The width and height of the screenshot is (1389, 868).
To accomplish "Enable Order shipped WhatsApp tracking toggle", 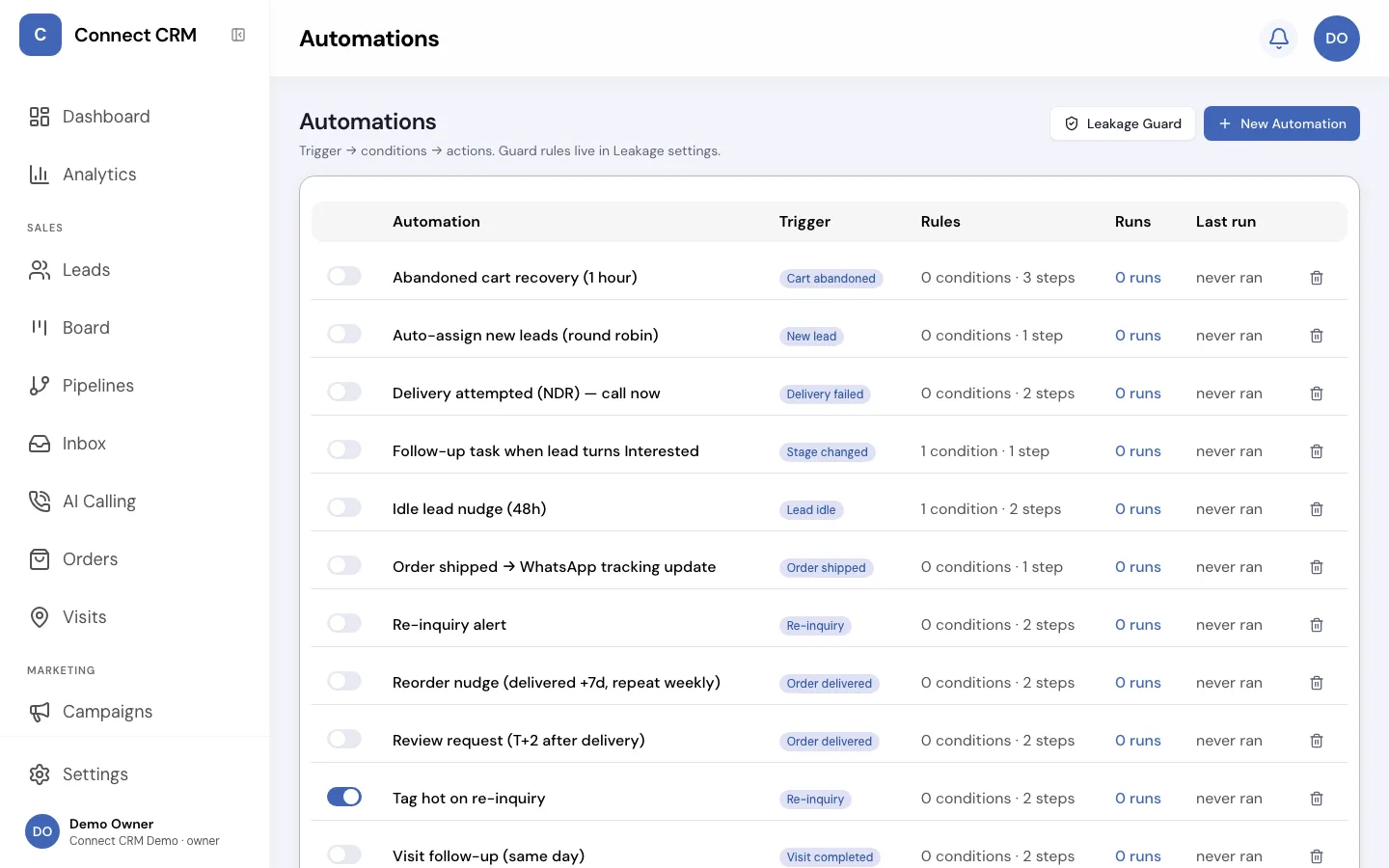I will [x=344, y=565].
